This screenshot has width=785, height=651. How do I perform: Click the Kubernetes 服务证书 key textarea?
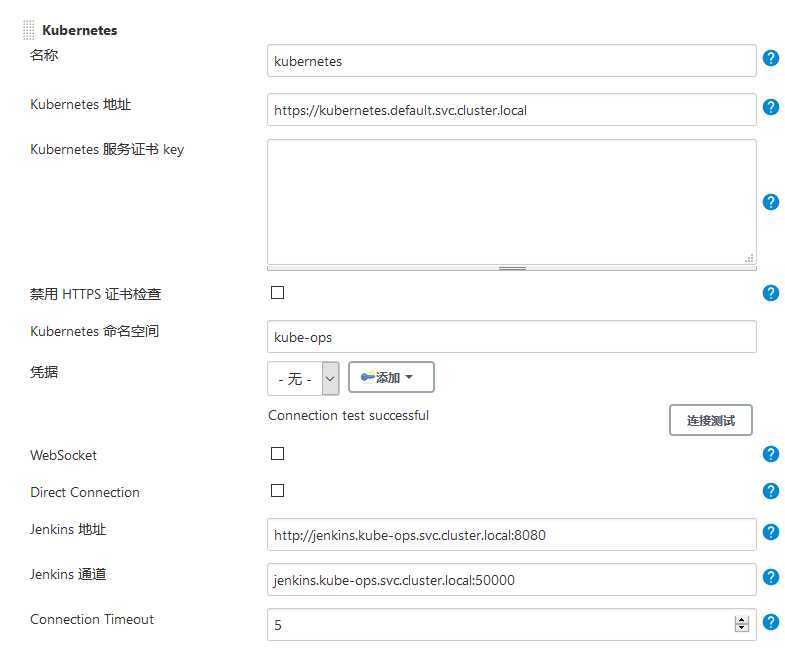512,202
